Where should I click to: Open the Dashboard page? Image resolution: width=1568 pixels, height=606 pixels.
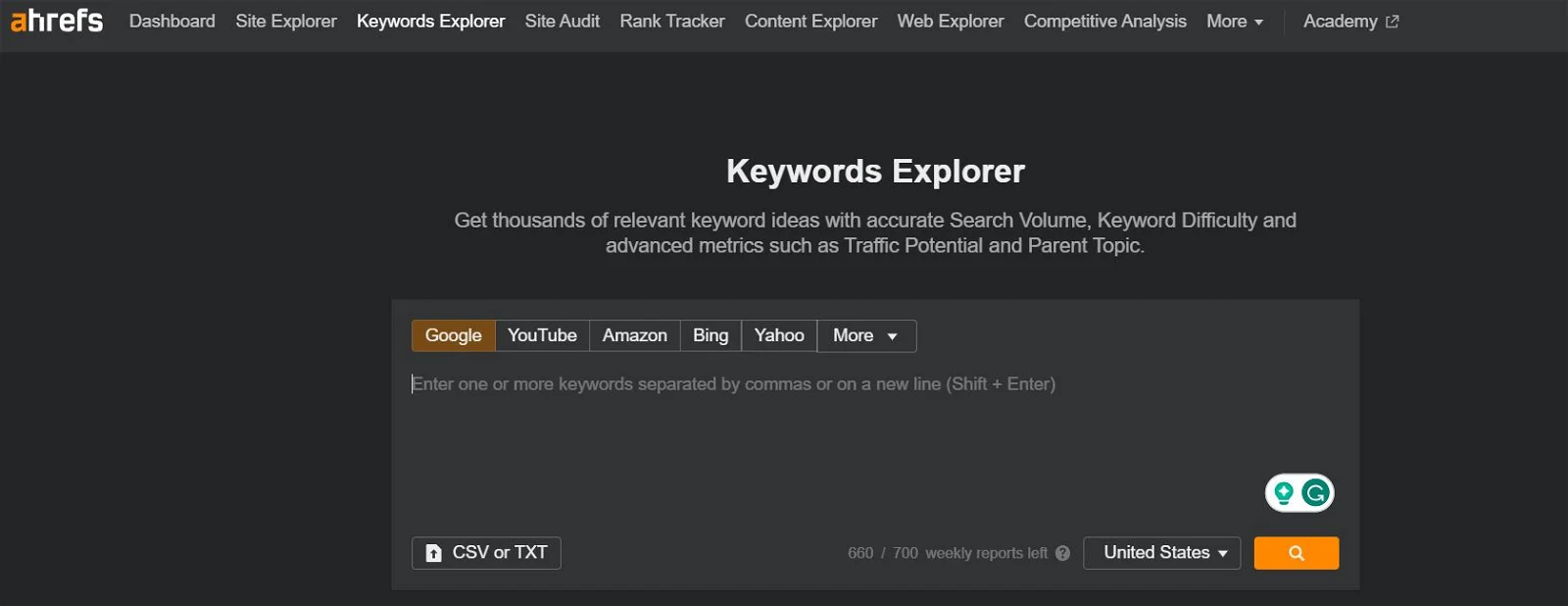click(171, 22)
